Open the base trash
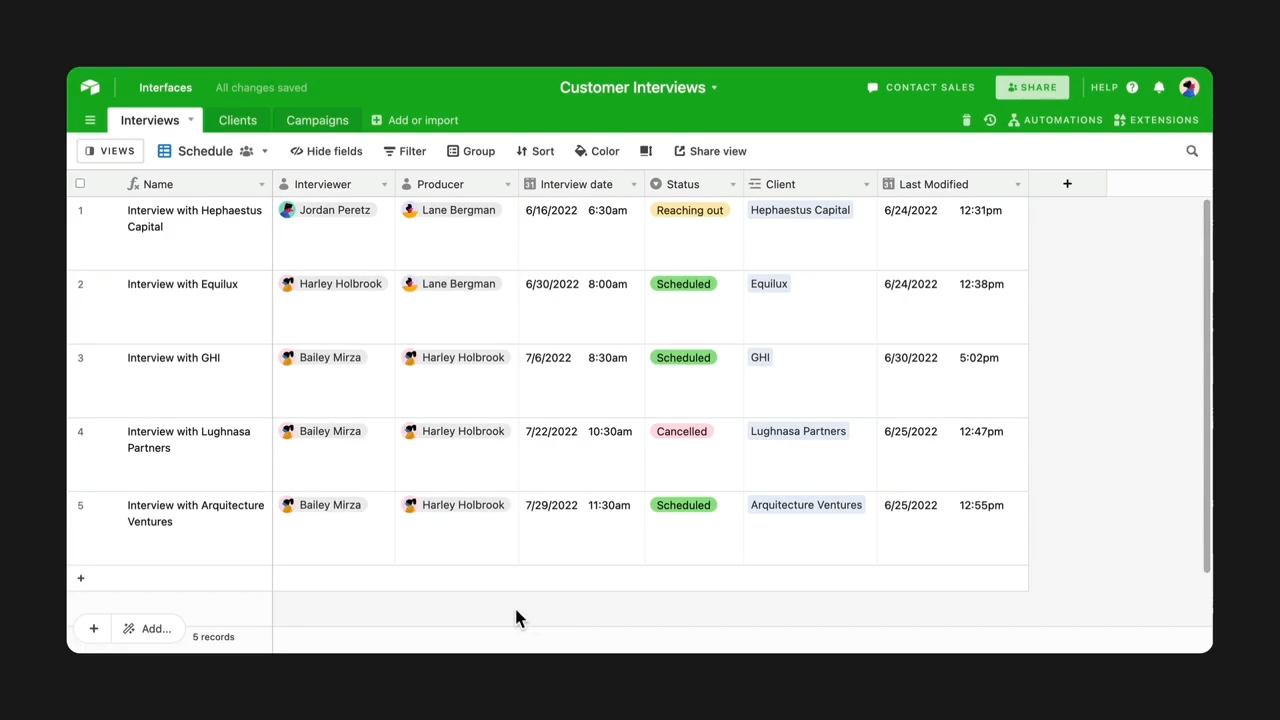 [x=966, y=120]
